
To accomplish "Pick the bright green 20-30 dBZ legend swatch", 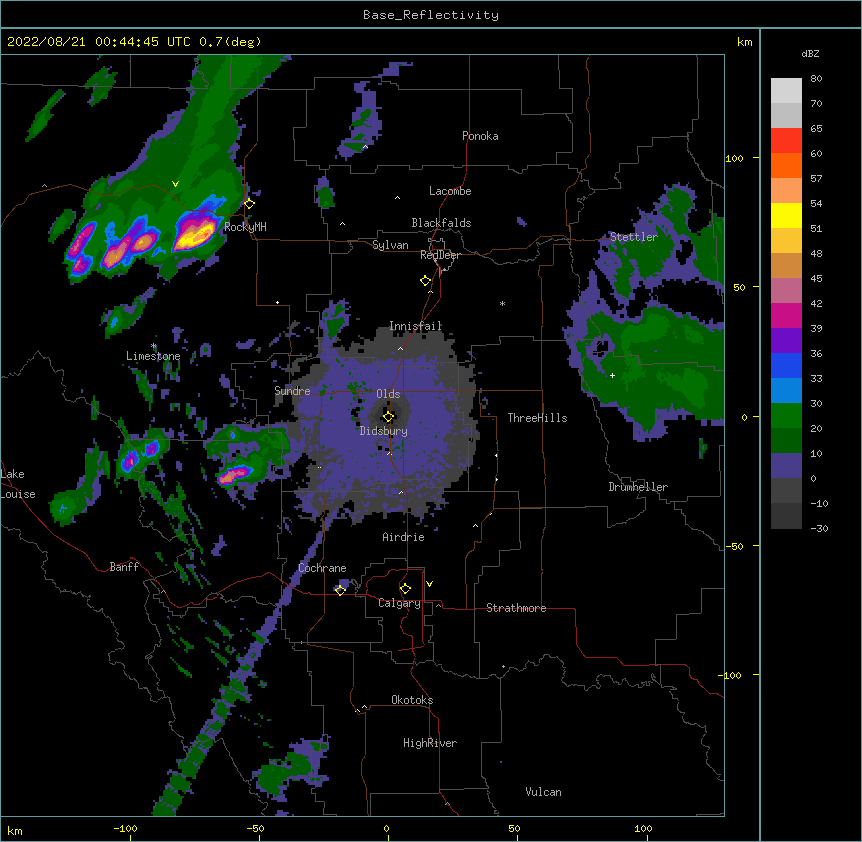I will click(x=786, y=416).
